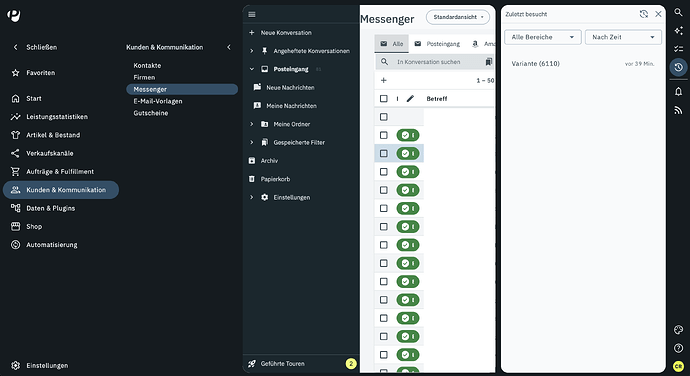Sort by the Betreff column header
This screenshot has width=690, height=376.
pyautogui.click(x=437, y=99)
